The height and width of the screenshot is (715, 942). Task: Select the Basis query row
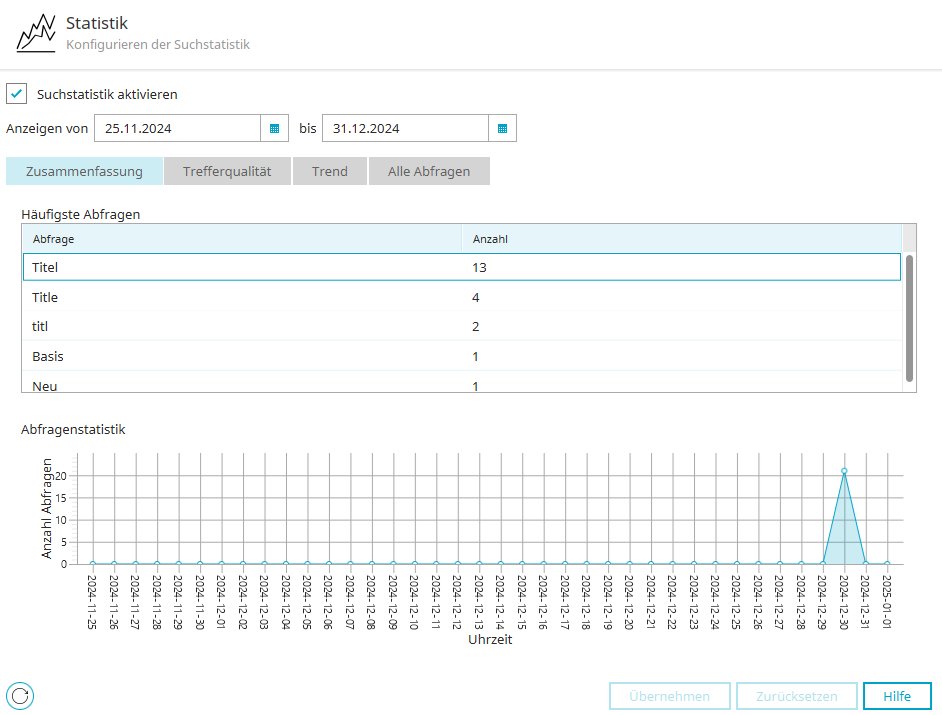(461, 356)
